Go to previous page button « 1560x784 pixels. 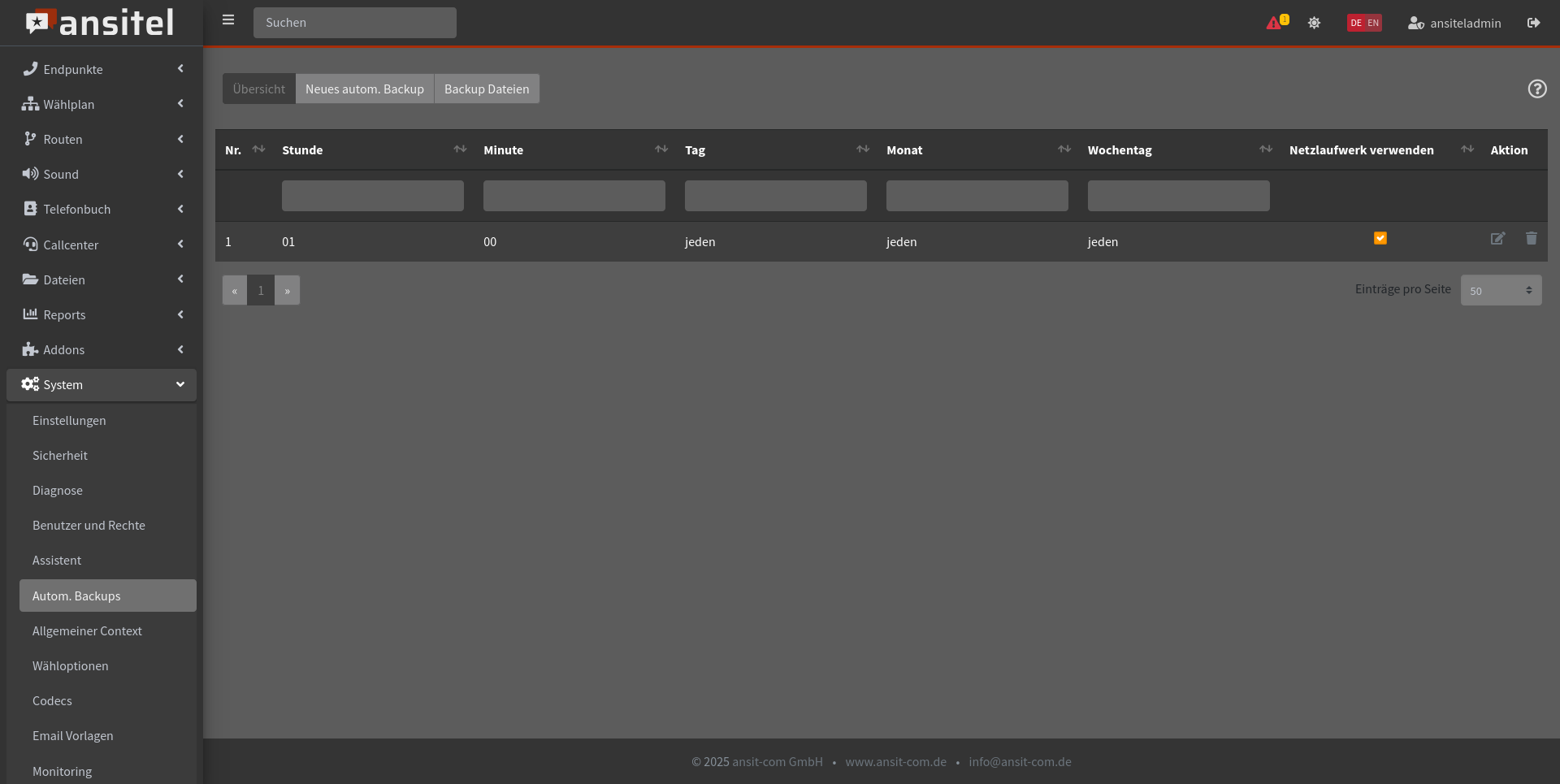(x=235, y=290)
